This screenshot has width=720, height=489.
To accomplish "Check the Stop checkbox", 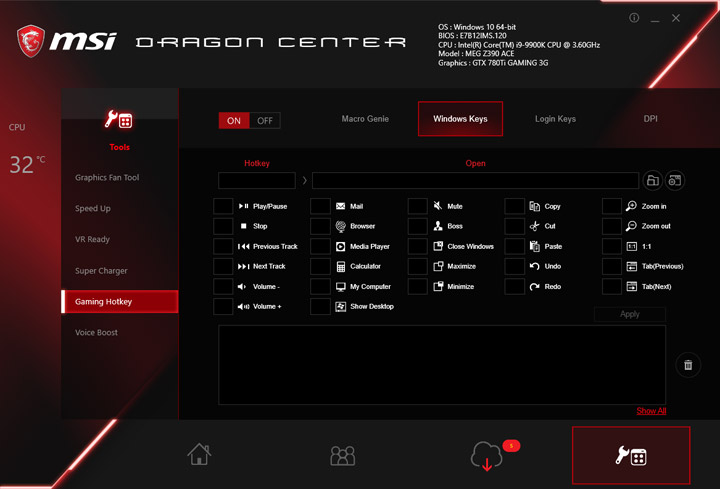I will point(223,226).
